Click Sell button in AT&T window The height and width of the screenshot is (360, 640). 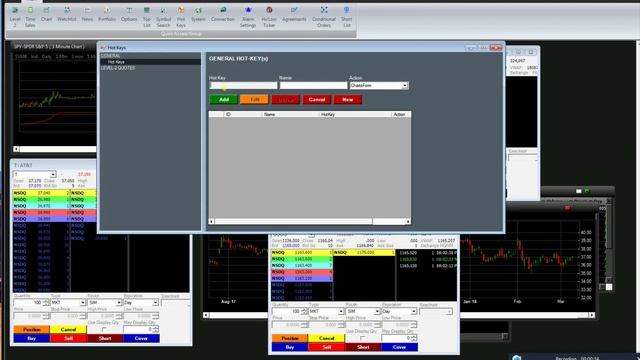click(x=68, y=338)
